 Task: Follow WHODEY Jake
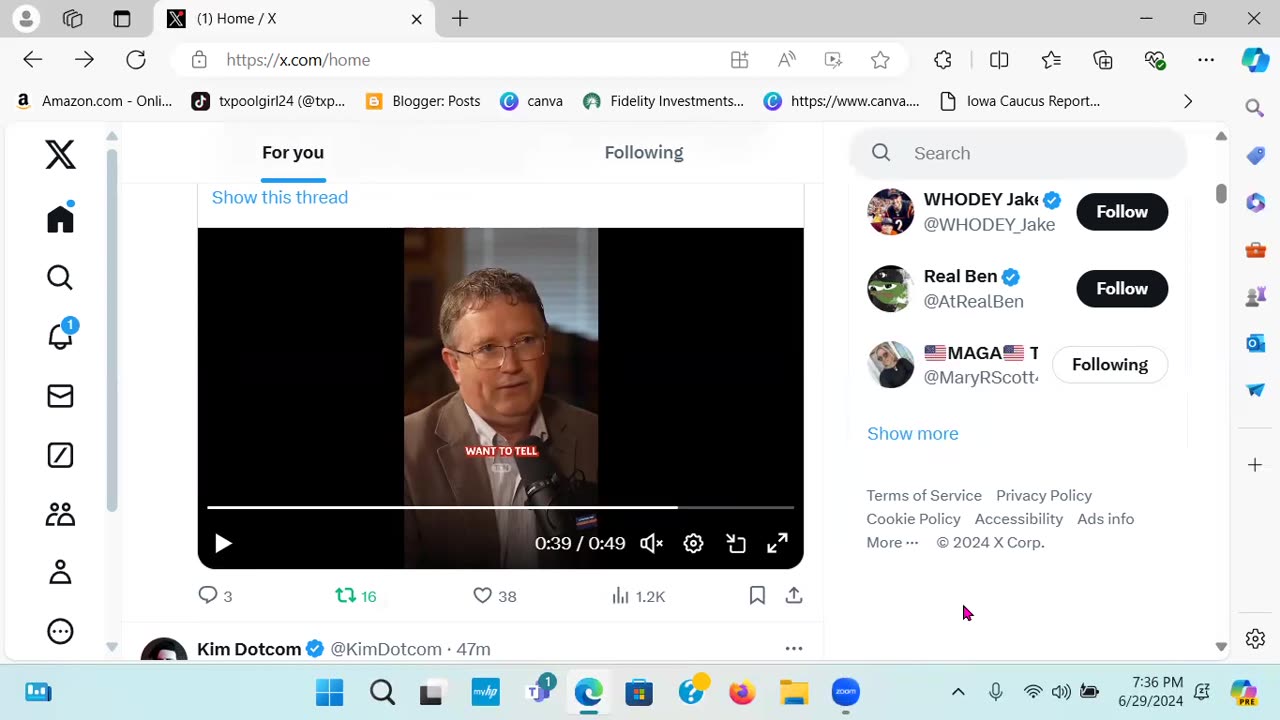tap(1122, 212)
